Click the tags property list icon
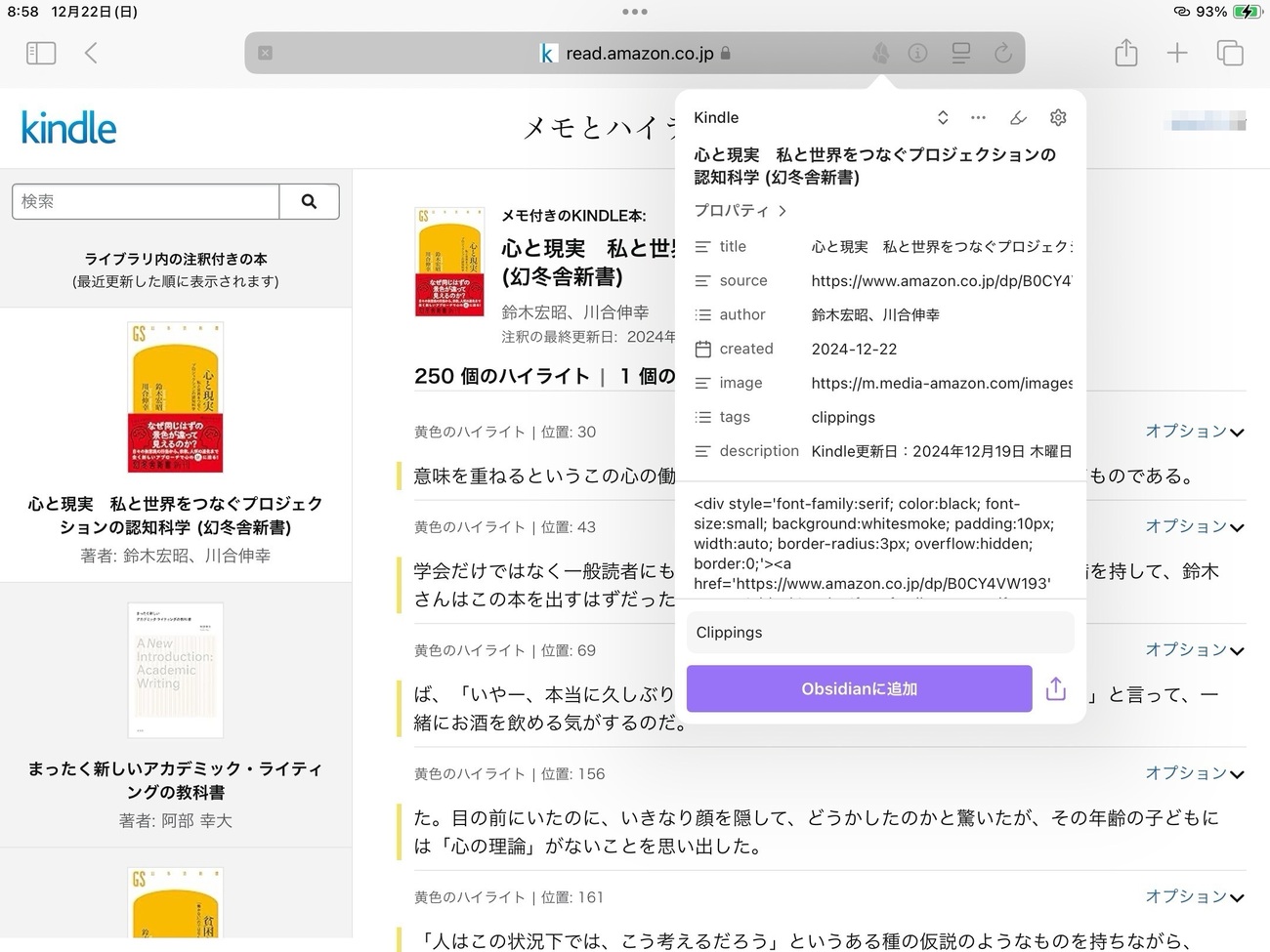 pyautogui.click(x=702, y=418)
